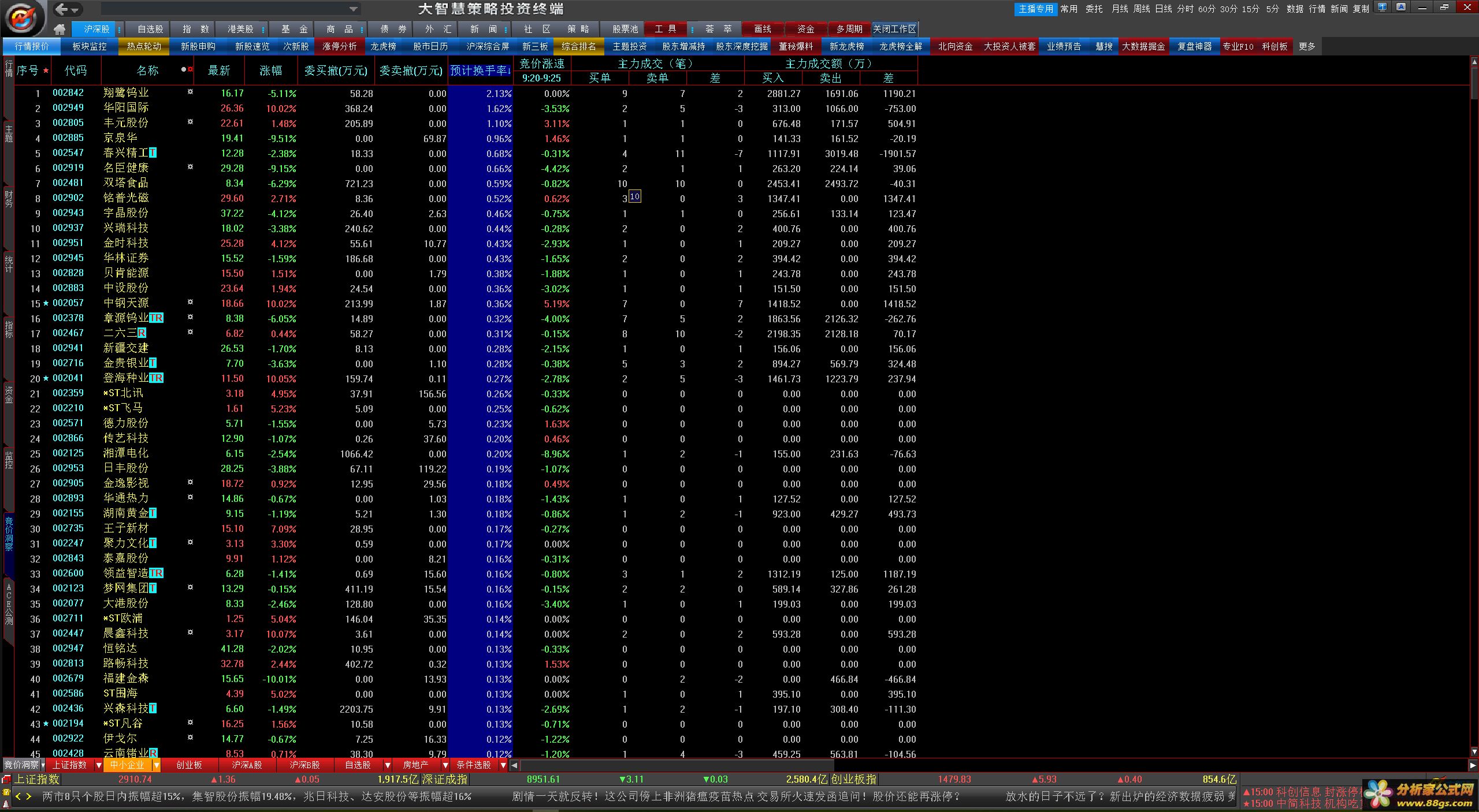Click the 多周期 button
The image size is (1479, 812).
pyautogui.click(x=849, y=29)
